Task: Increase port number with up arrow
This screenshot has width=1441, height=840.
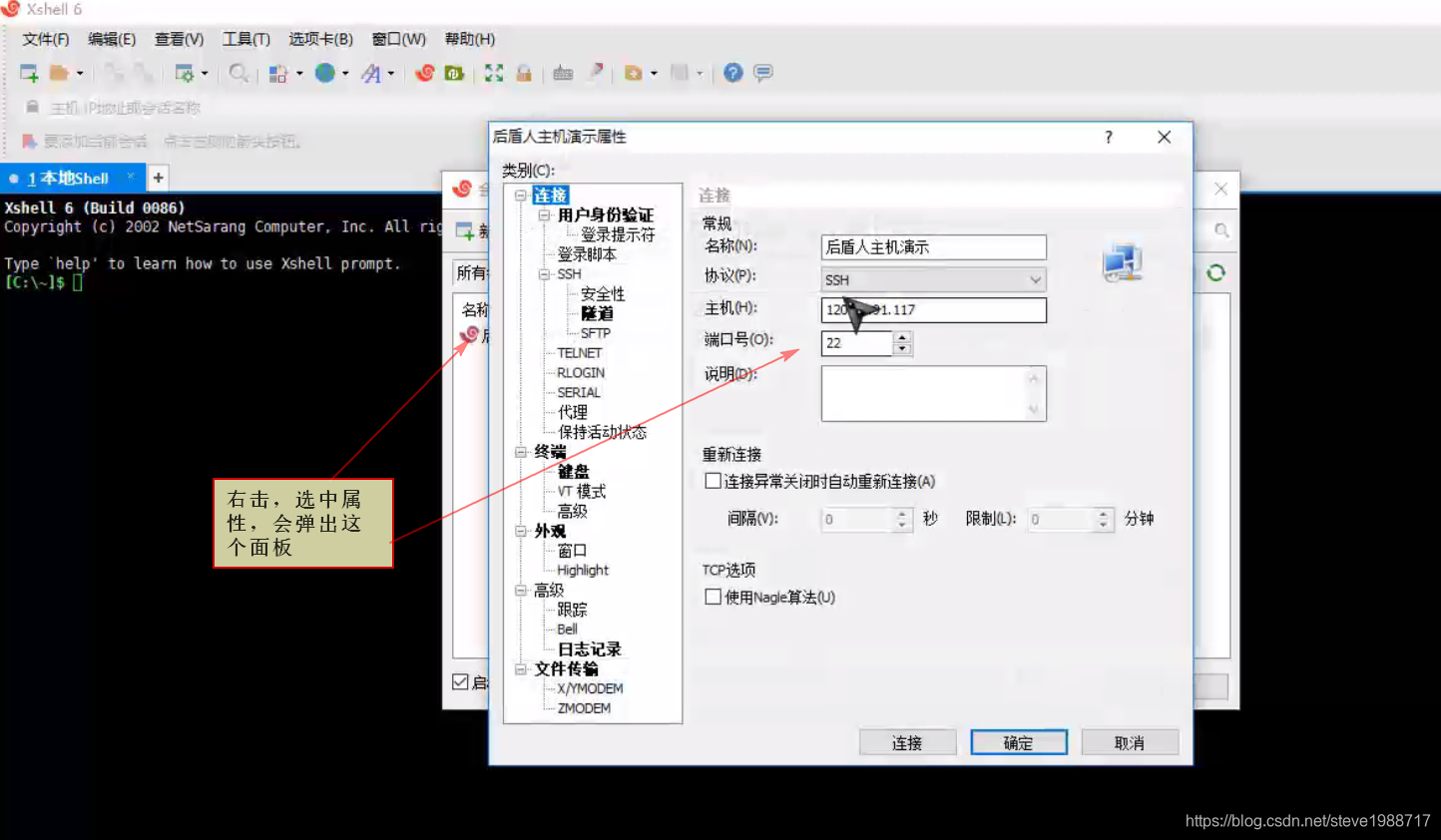Action: [902, 337]
